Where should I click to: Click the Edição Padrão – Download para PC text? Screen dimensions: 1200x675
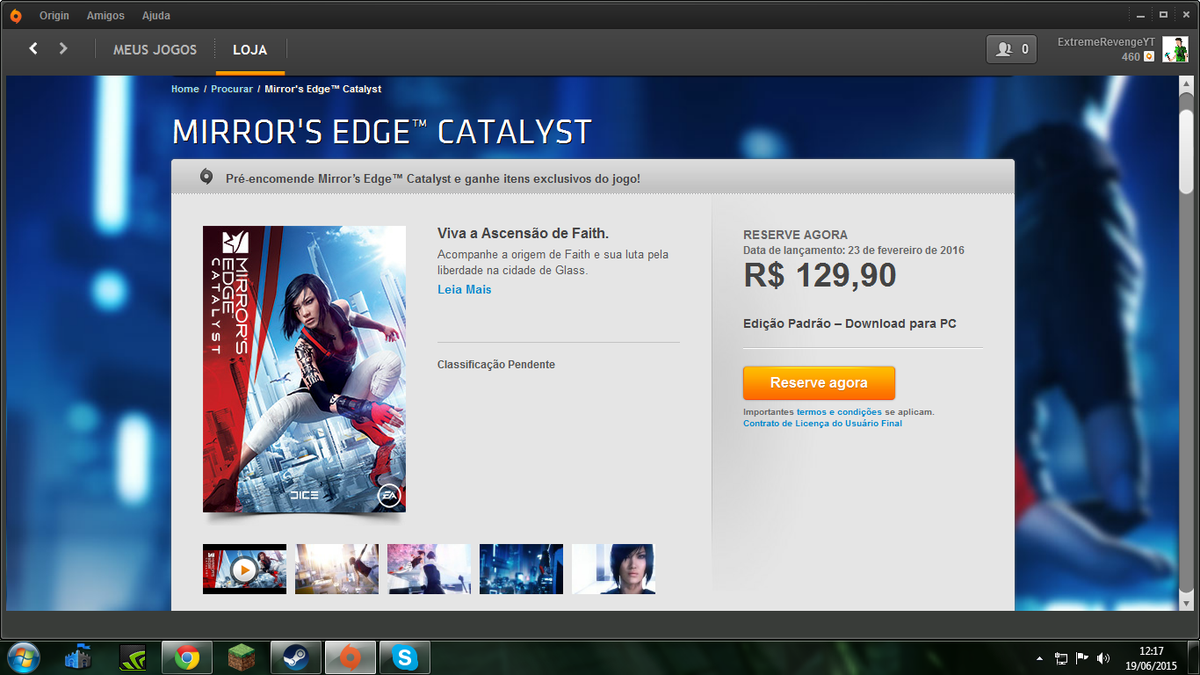tap(850, 324)
